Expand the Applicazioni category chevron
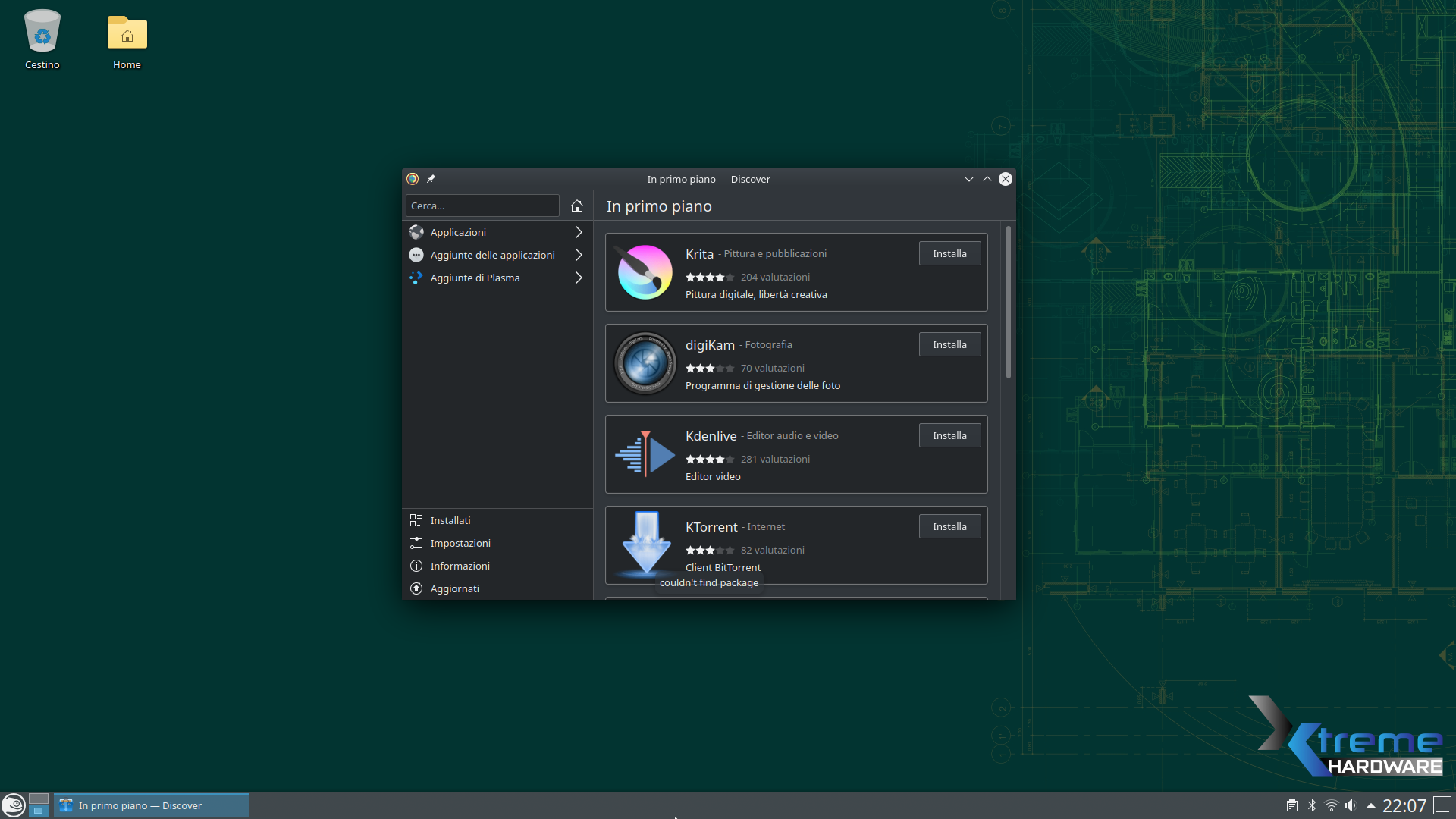The width and height of the screenshot is (1456, 819). (x=579, y=232)
